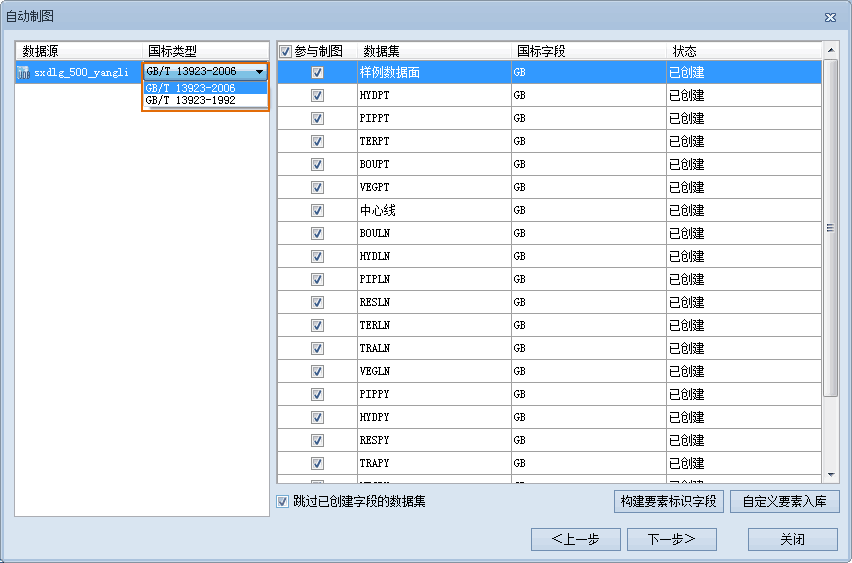Uncheck the PIPPT row checkbox
Image resolution: width=852 pixels, height=563 pixels.
[317, 118]
